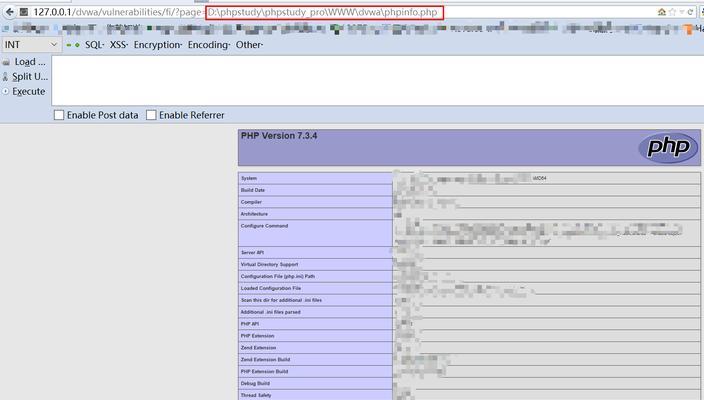The image size is (704, 400).
Task: Click the Zend Extension row label
Action: click(258, 347)
